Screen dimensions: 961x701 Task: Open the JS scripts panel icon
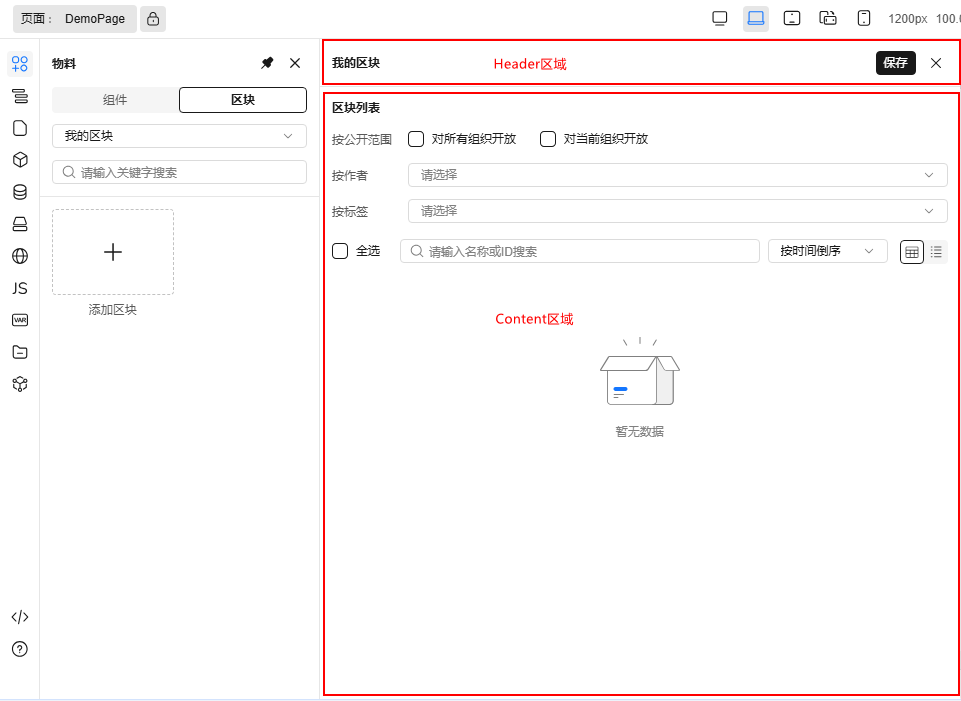pyautogui.click(x=19, y=287)
